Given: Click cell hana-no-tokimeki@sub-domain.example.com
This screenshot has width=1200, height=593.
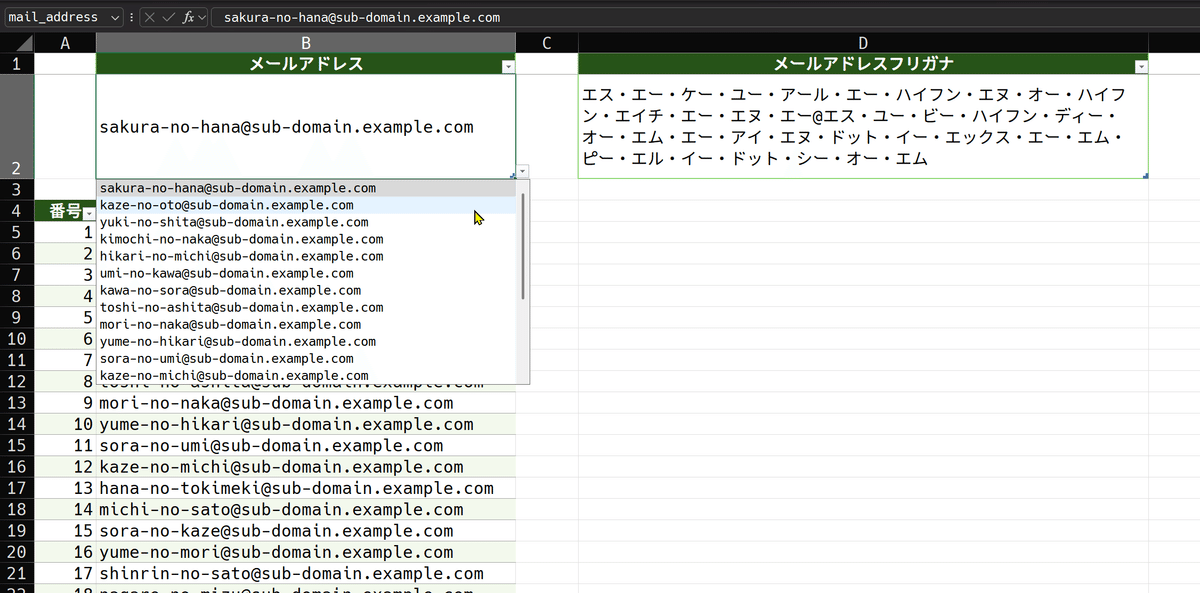Looking at the screenshot, I should [x=306, y=488].
